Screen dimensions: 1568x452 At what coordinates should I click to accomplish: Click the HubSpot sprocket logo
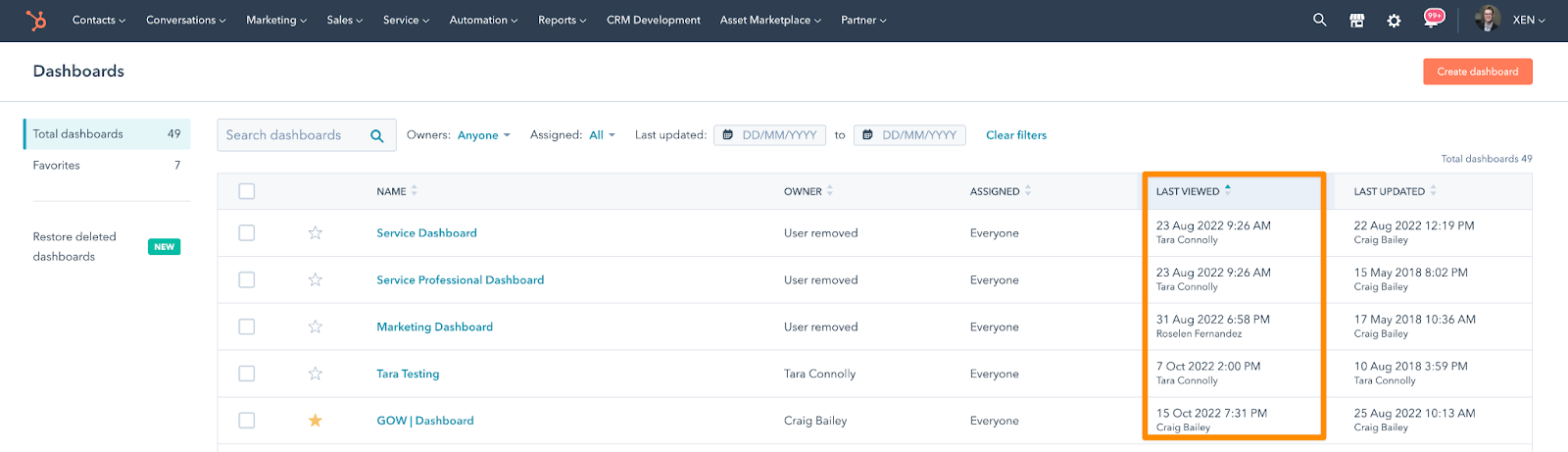[x=36, y=20]
